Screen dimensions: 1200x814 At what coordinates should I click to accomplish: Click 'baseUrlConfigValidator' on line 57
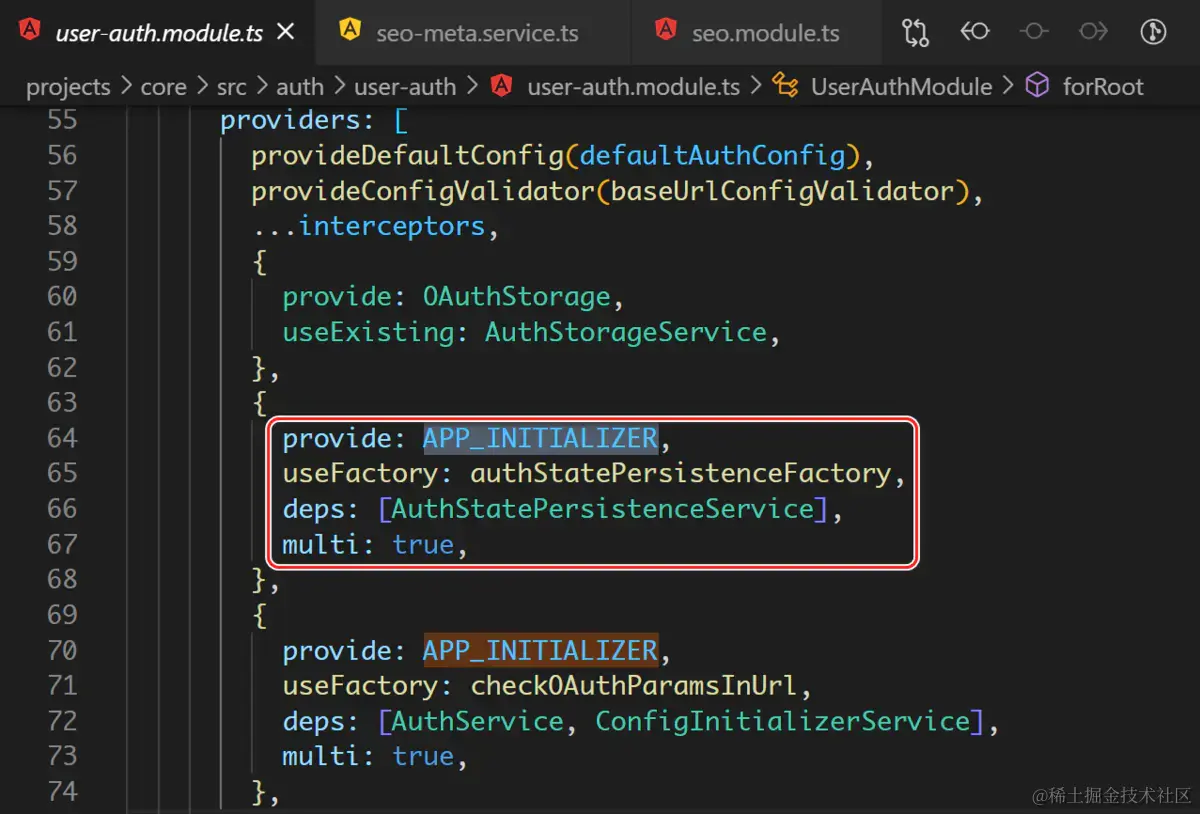(783, 191)
